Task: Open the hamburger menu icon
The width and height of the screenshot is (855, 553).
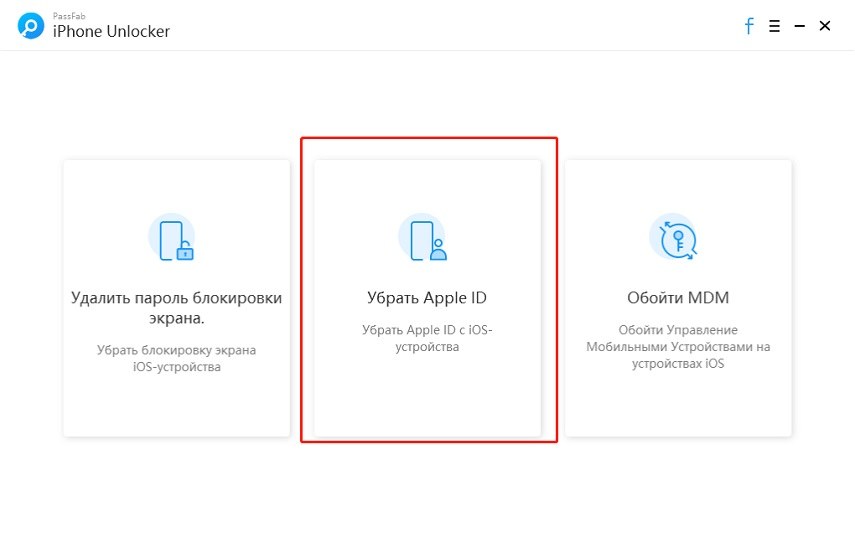Action: click(774, 26)
